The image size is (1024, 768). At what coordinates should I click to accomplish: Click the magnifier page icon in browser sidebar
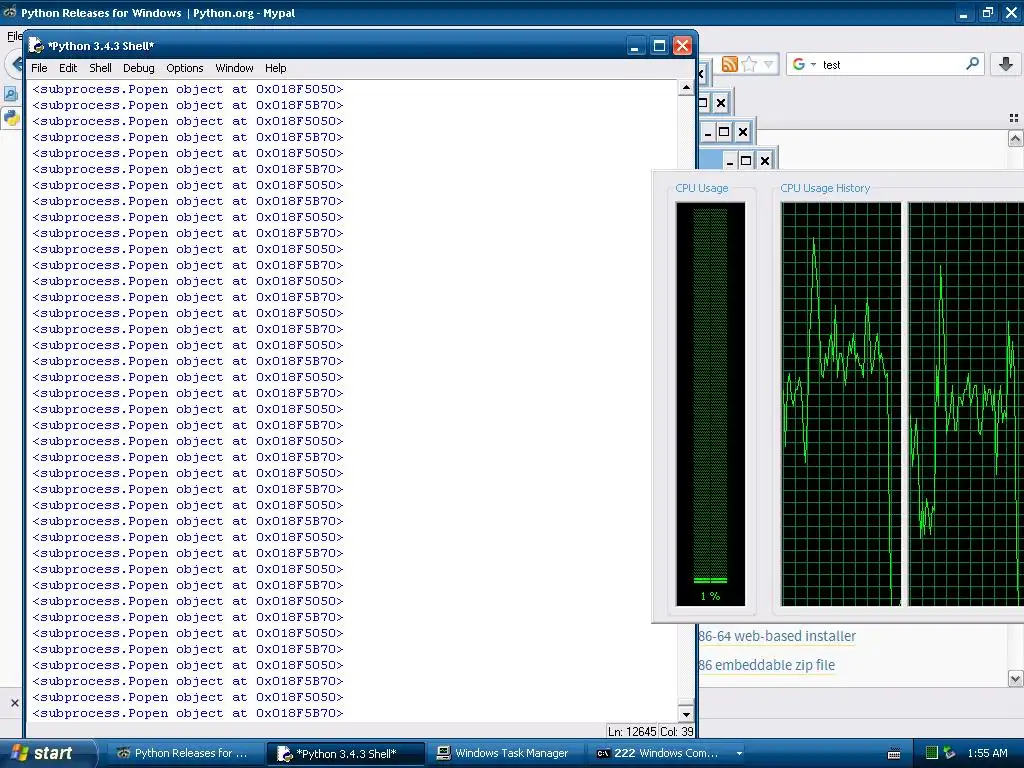(10, 94)
